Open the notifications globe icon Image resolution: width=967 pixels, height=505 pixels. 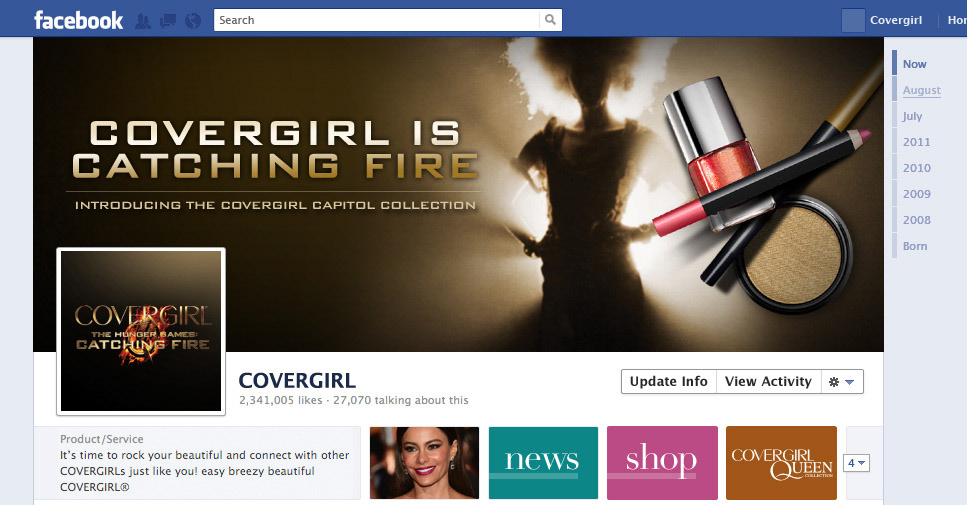pos(192,22)
